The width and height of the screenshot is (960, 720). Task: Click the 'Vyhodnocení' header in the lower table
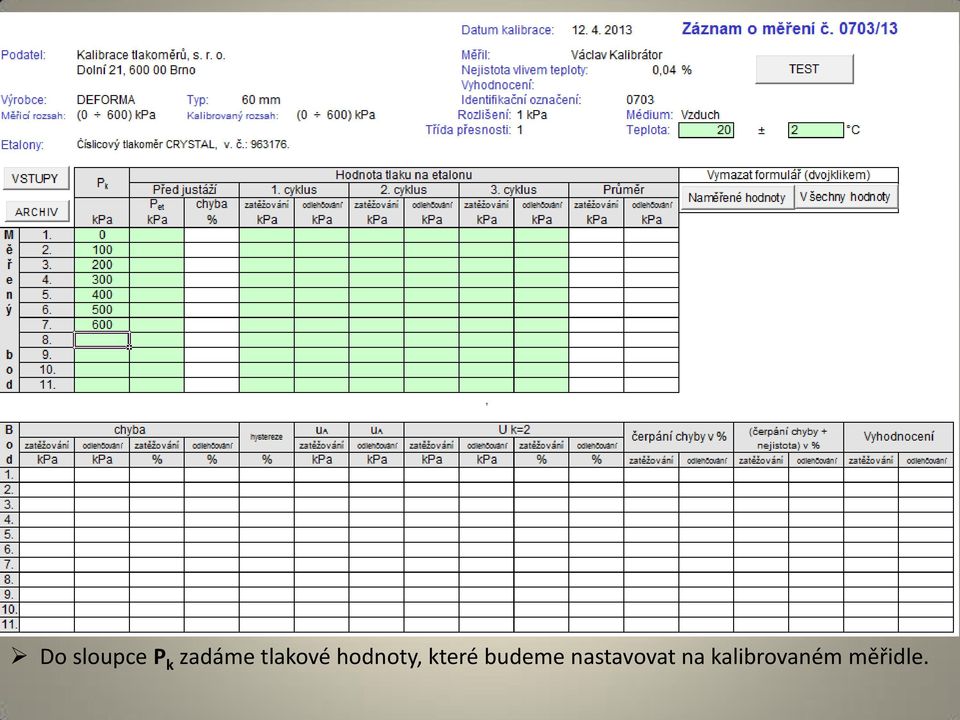tap(899, 437)
